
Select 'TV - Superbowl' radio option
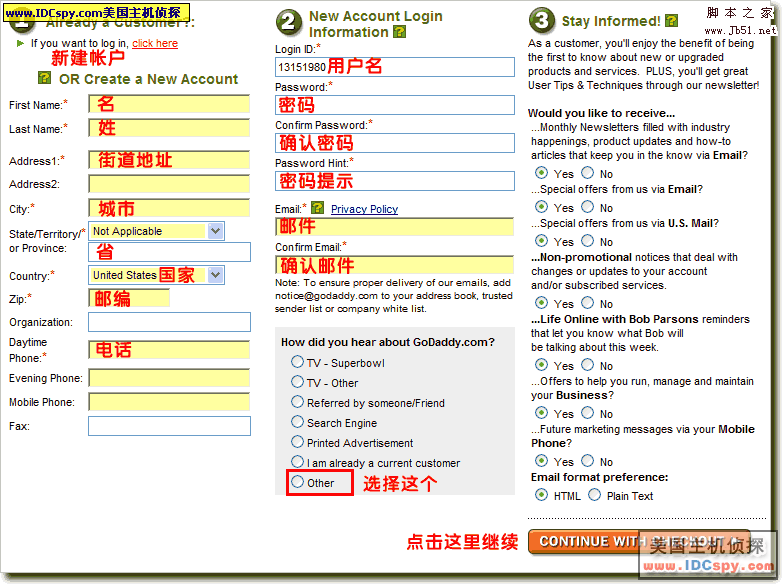pos(297,362)
